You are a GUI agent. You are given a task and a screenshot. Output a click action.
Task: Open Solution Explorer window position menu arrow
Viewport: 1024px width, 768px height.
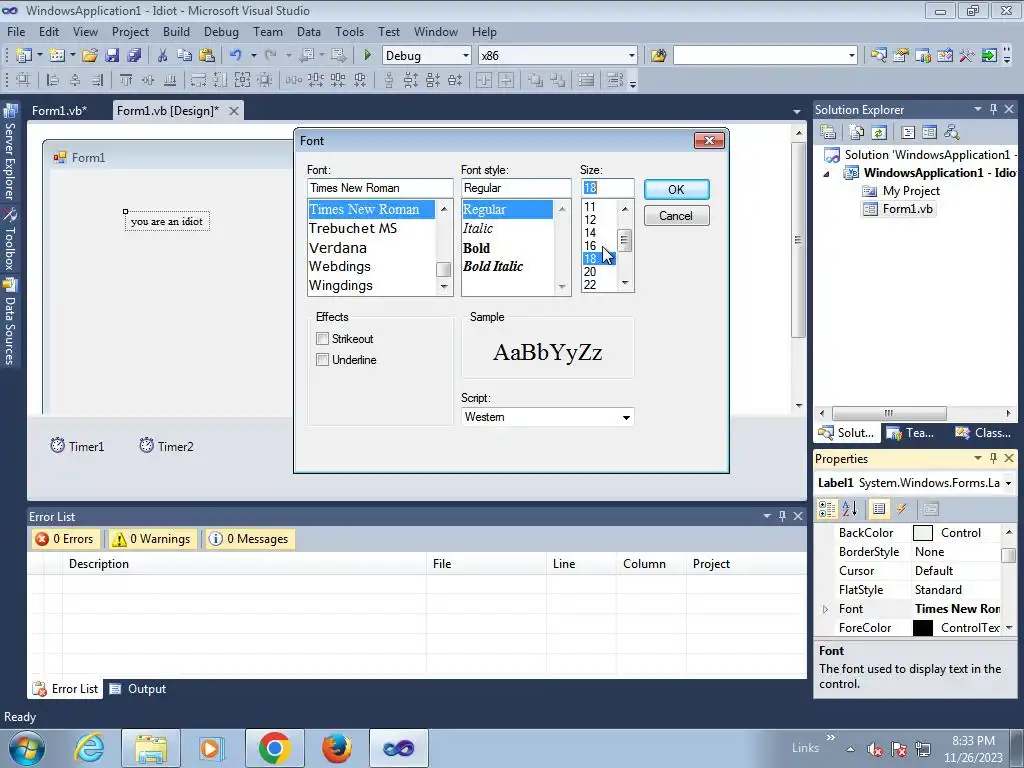pos(978,109)
